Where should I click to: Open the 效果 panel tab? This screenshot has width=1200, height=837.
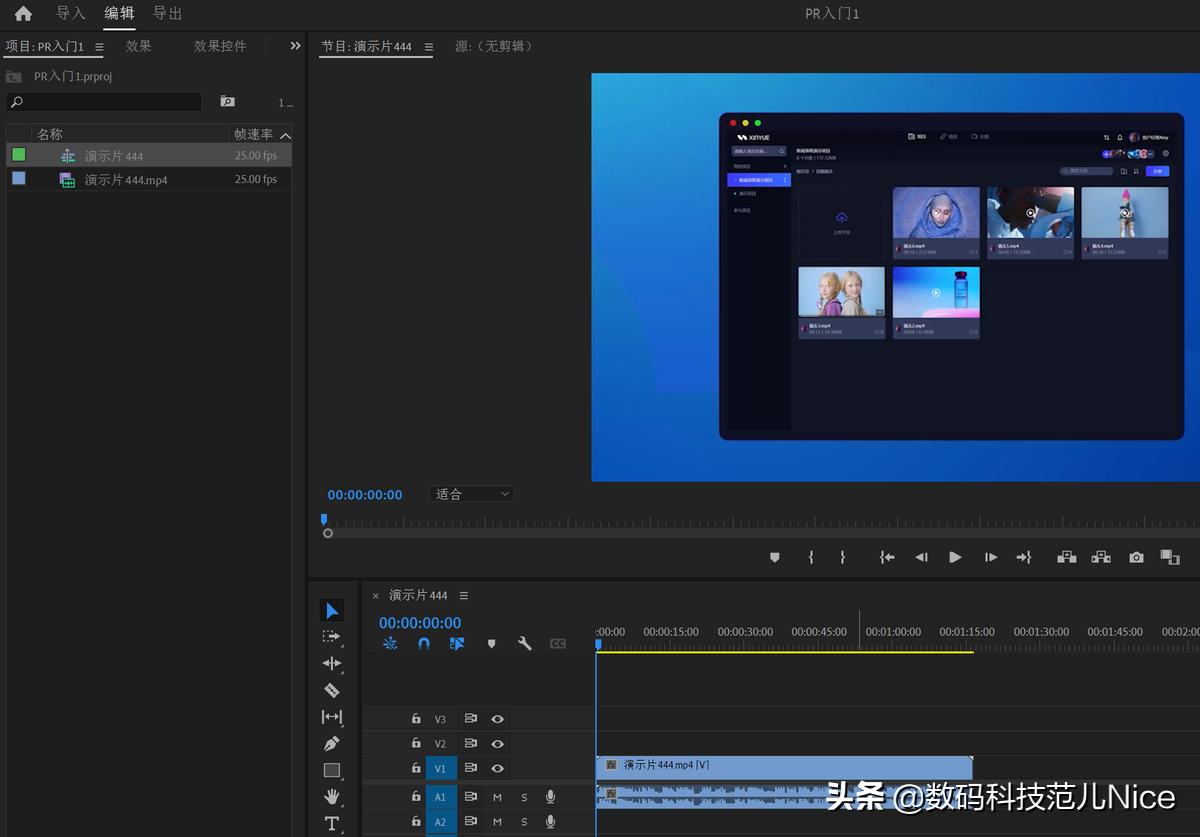coord(138,45)
